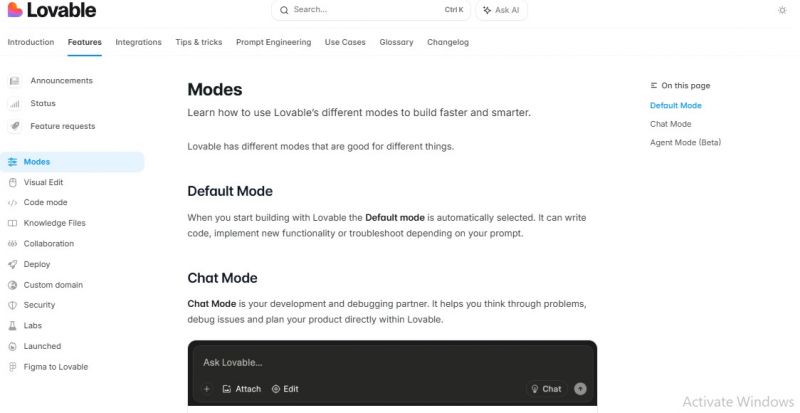800x413 pixels.
Task: Click the Feature requests paperclip icon
Action: point(14,126)
